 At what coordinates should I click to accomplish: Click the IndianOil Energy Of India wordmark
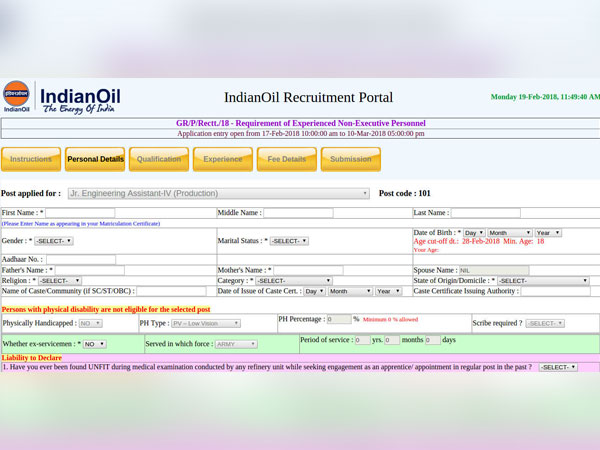click(80, 101)
